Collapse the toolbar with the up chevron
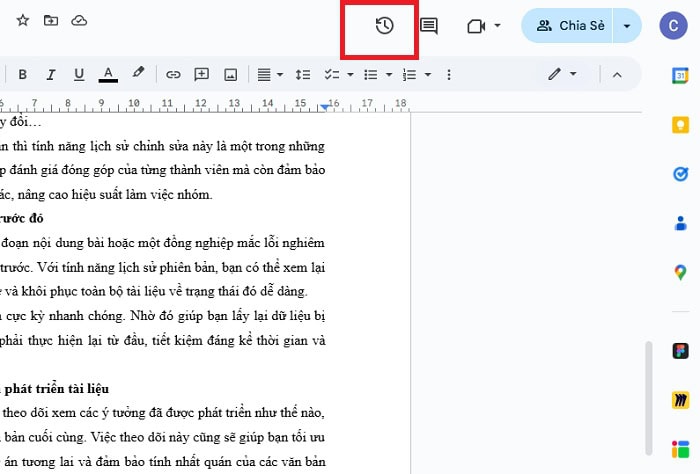 (x=617, y=74)
